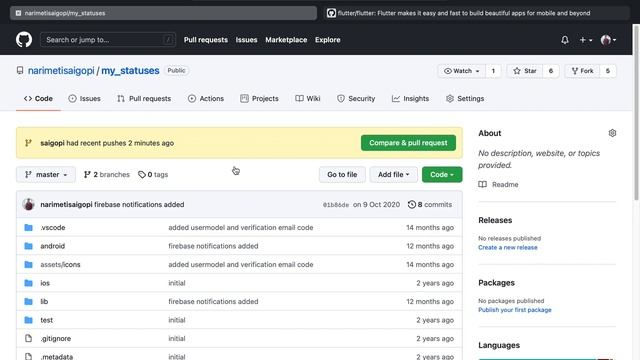Switch to the flutter/flutter browser tab
Viewport: 640px width, 360px height.
[x=476, y=13]
